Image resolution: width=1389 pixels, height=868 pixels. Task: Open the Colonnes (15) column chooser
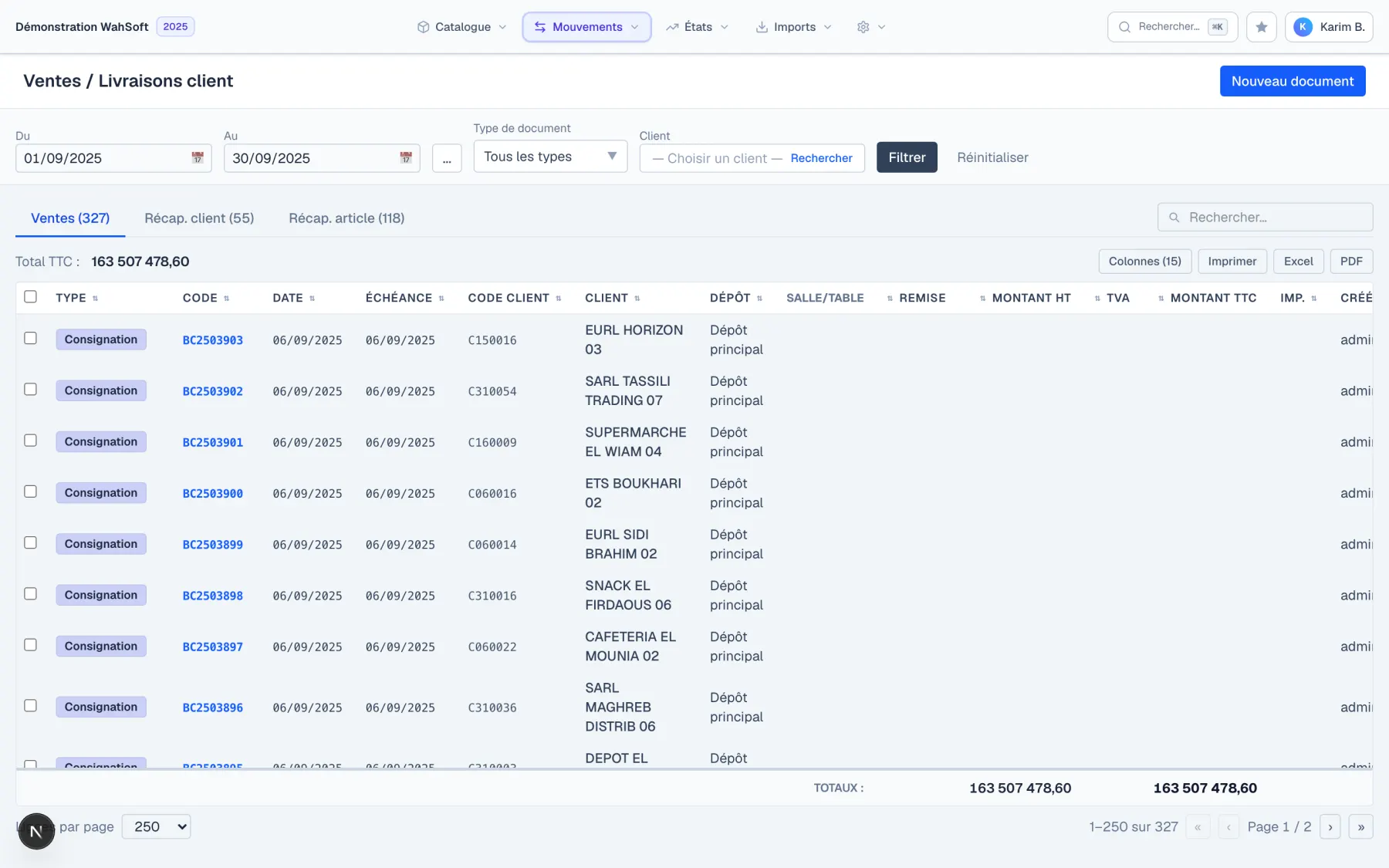(x=1144, y=262)
